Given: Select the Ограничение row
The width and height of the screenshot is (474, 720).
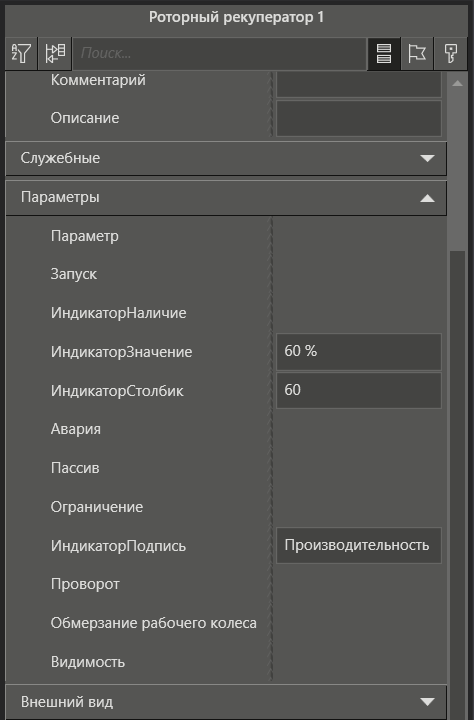Looking at the screenshot, I should click(x=226, y=507).
